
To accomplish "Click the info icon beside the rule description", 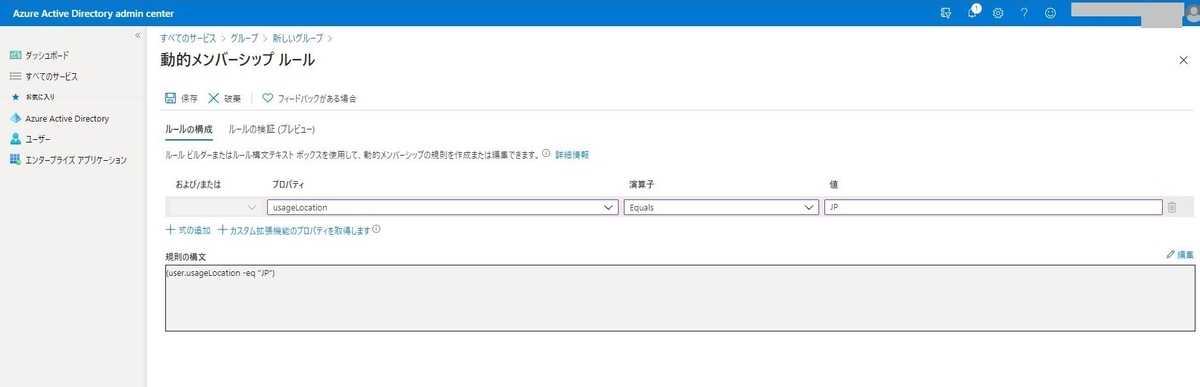I will pyautogui.click(x=546, y=154).
